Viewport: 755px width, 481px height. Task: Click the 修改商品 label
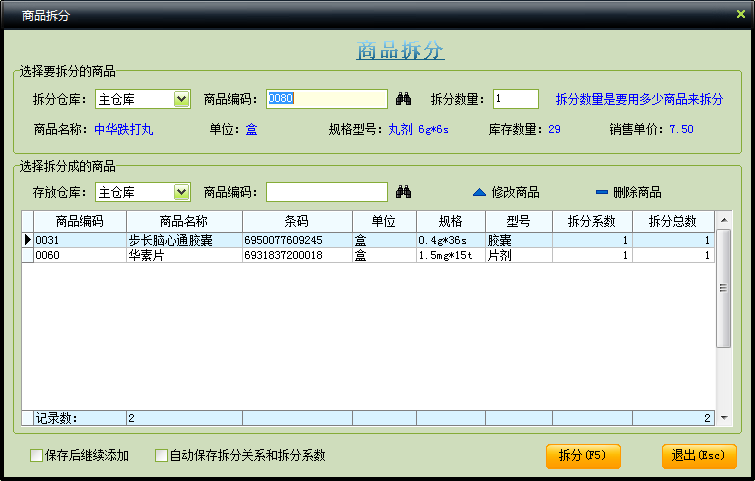click(515, 193)
